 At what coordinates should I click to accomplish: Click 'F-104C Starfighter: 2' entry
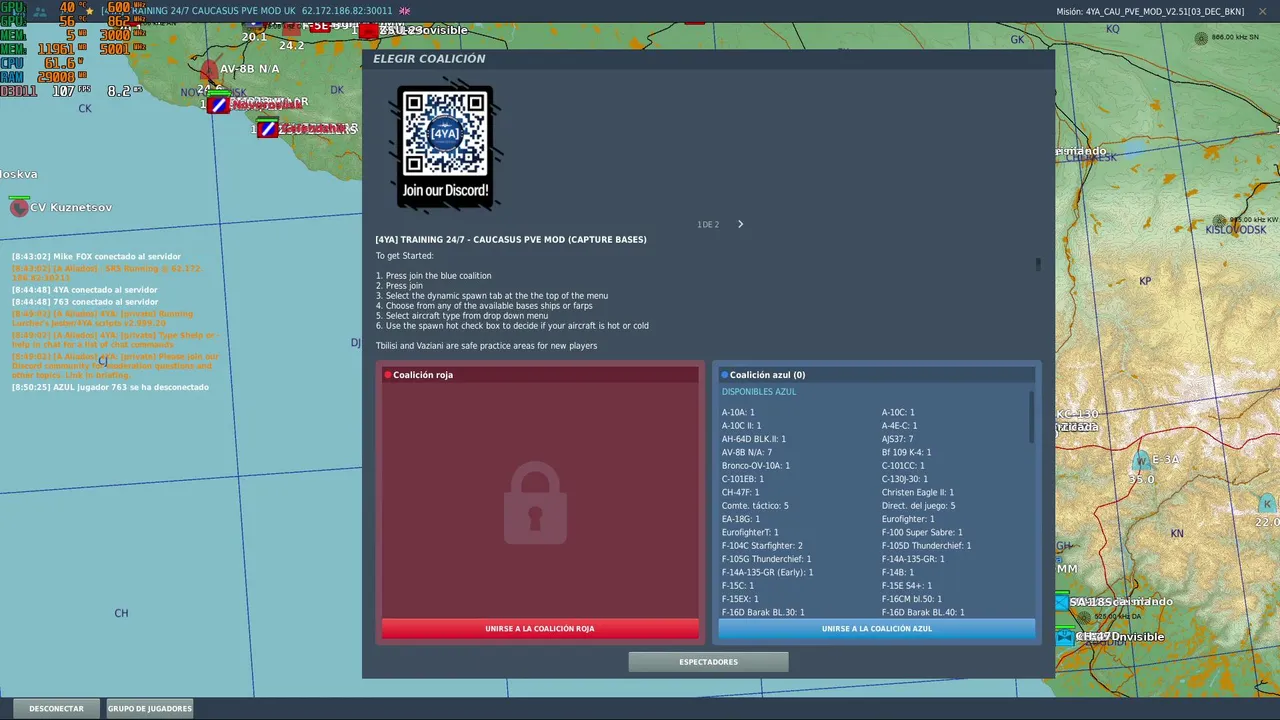click(x=762, y=546)
